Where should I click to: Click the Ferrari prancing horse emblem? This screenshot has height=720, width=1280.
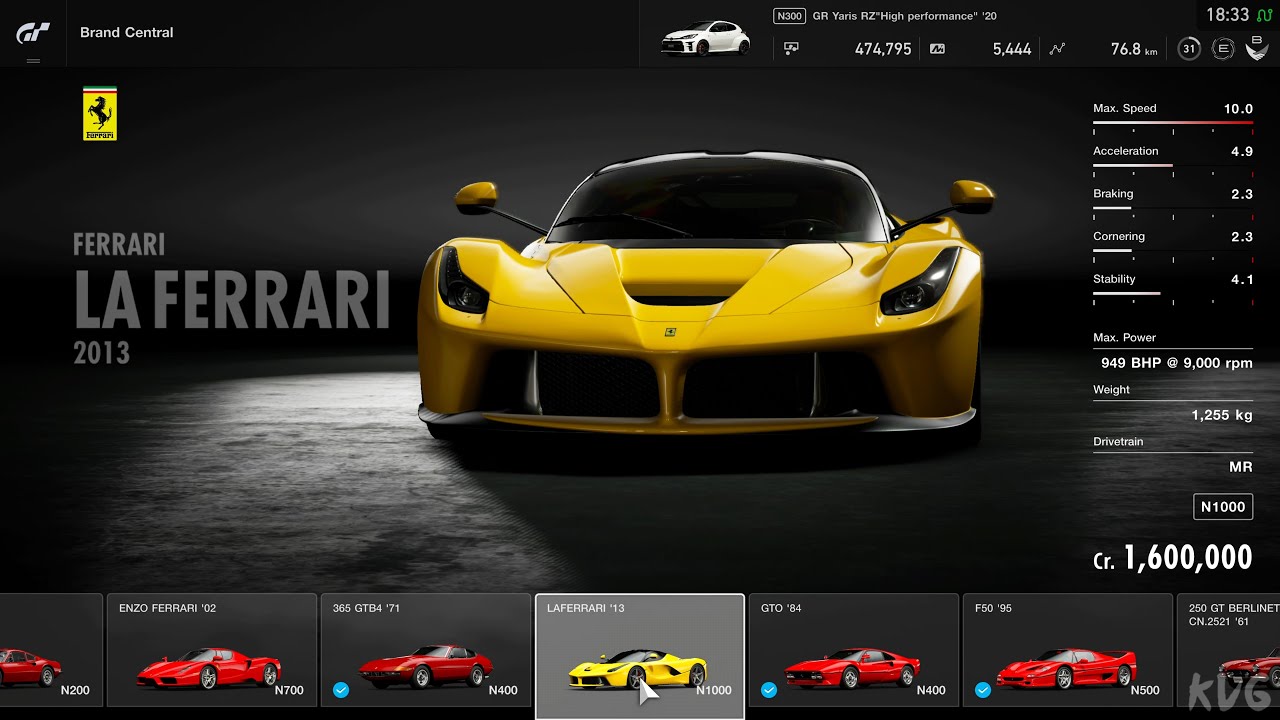[100, 113]
